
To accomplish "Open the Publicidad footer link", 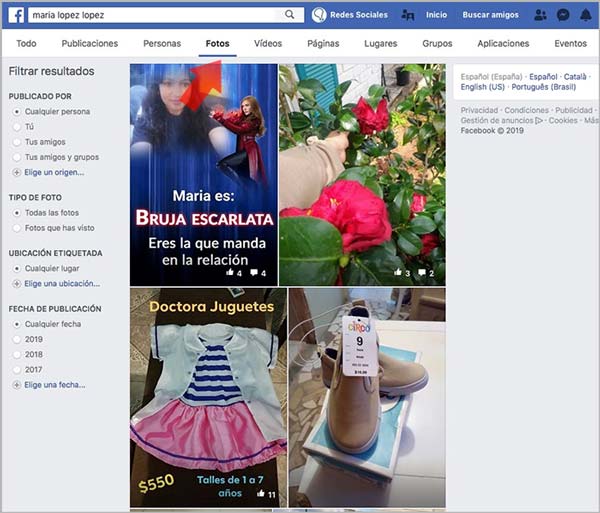I will [574, 110].
